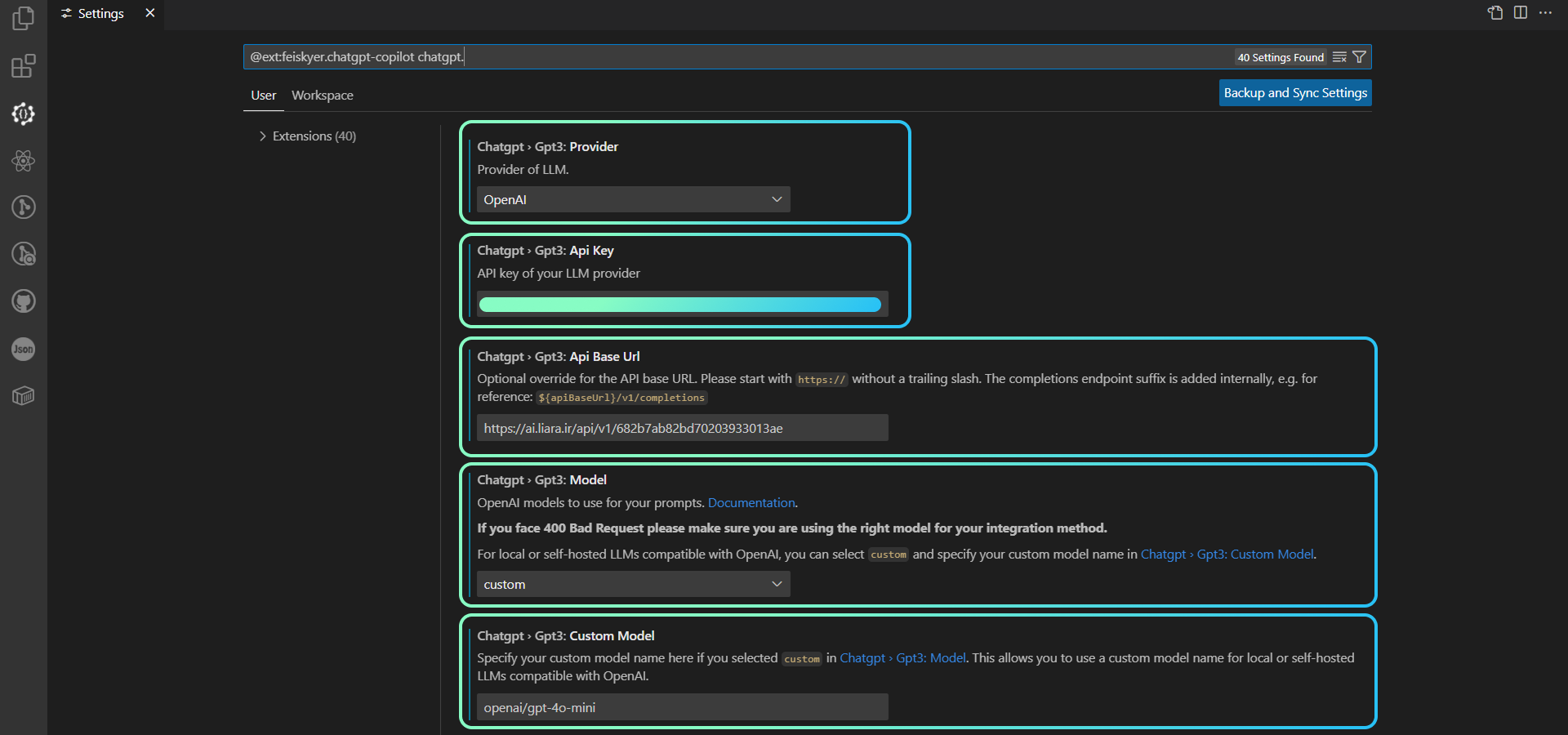Screen dimensions: 1568x735
Task: Follow the 'Chatgpt › Gpt3: Model' link
Action: (x=902, y=658)
